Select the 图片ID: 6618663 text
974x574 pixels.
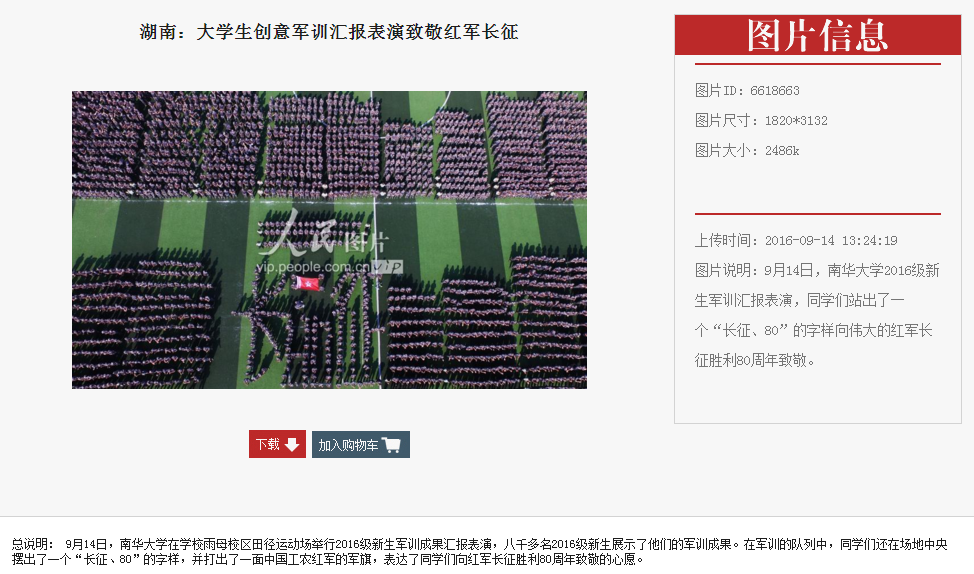tap(747, 91)
